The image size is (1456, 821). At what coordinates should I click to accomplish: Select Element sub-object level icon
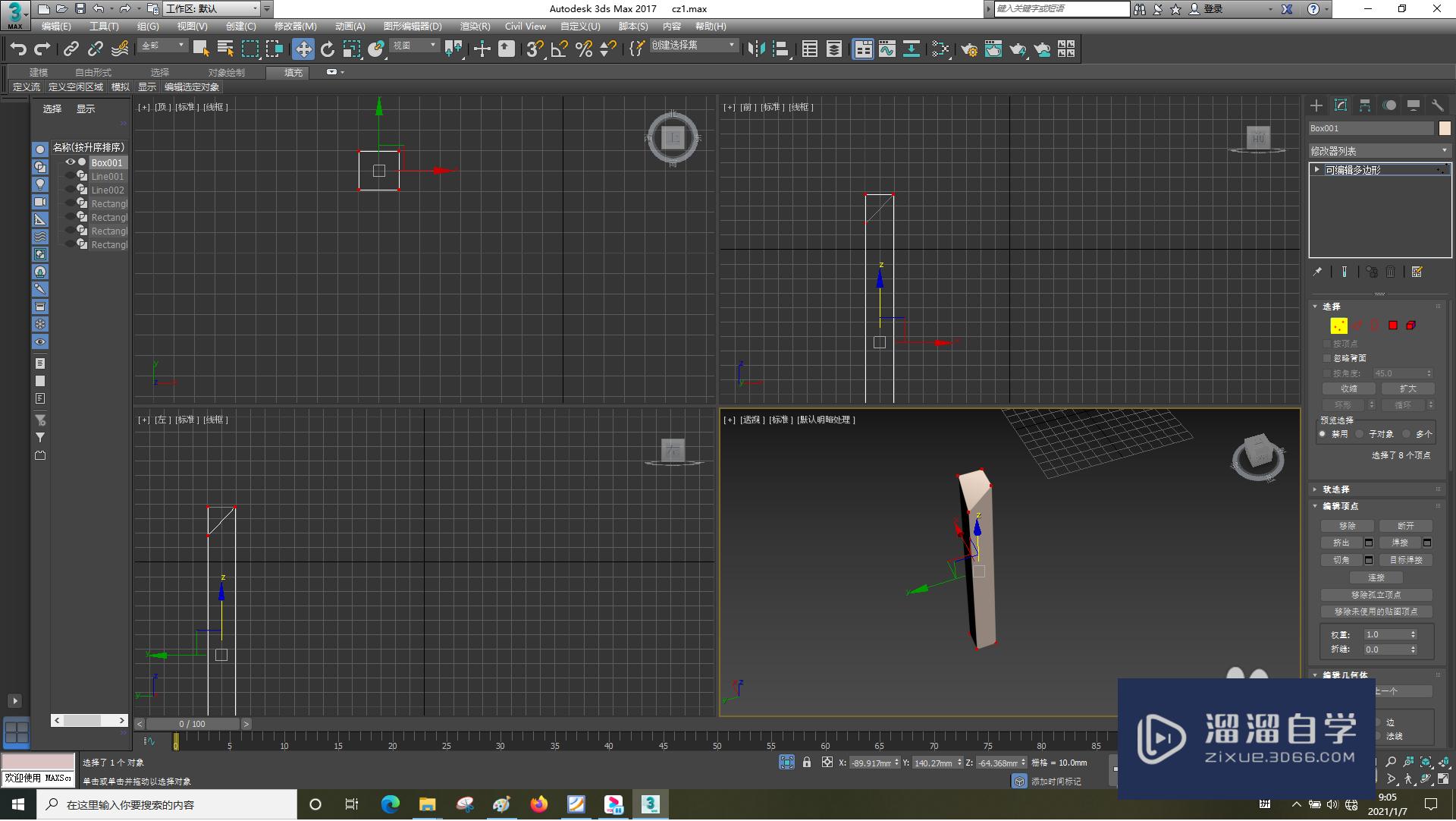click(1411, 326)
